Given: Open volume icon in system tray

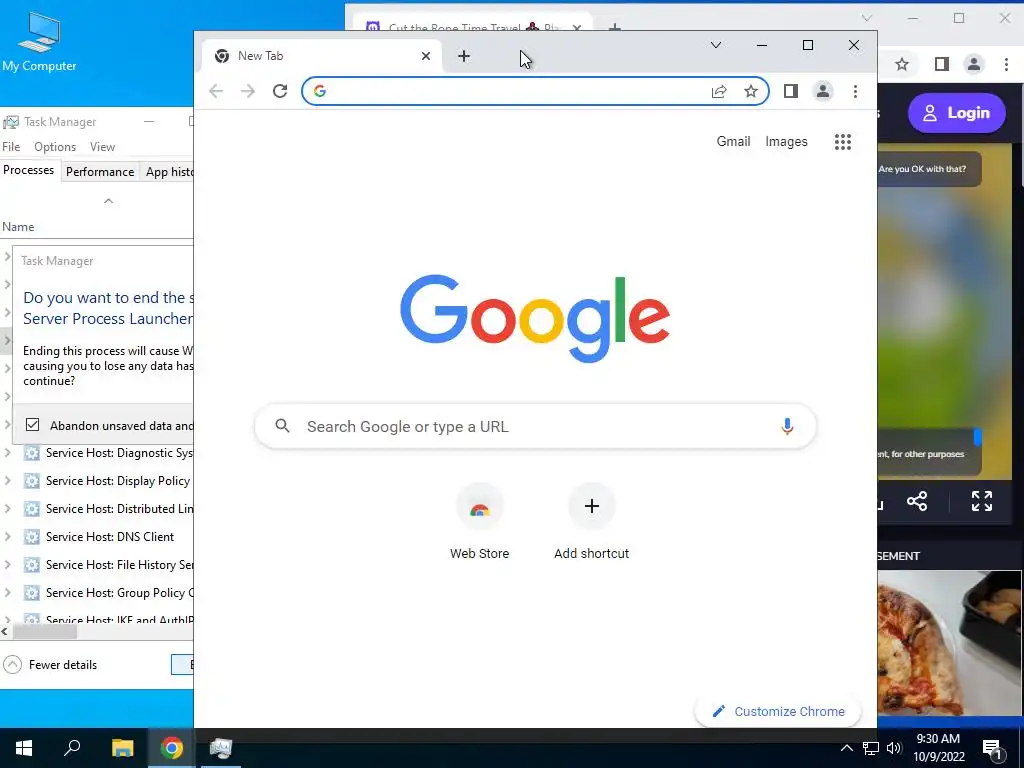Looking at the screenshot, I should coord(894,748).
